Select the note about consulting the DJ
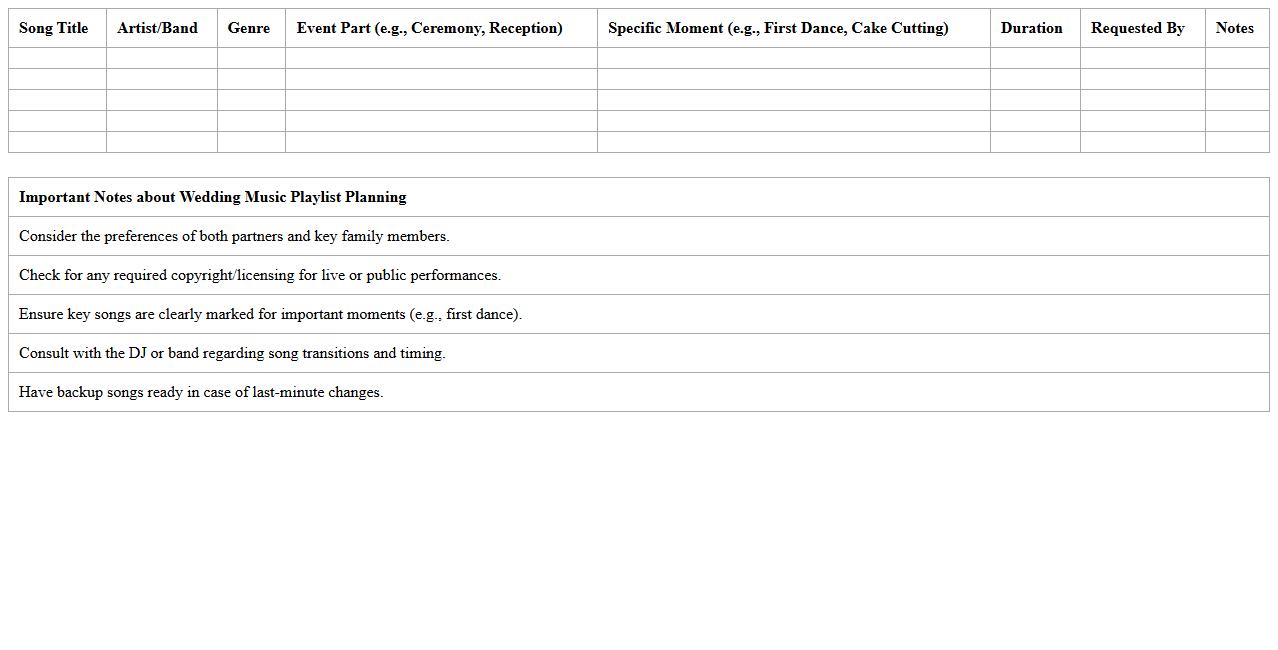 click(232, 353)
